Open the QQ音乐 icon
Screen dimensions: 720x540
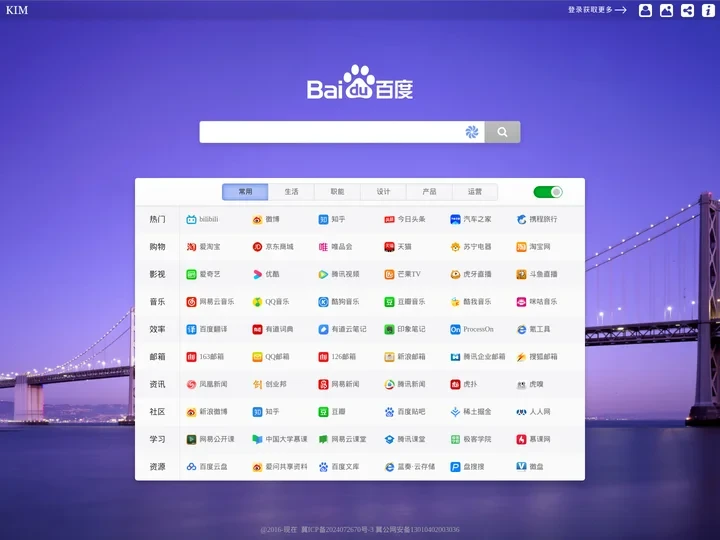(x=257, y=302)
